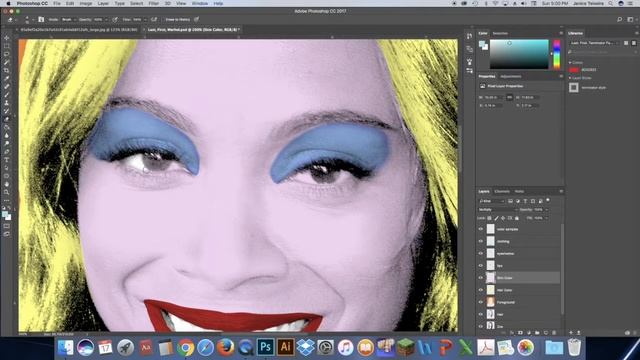Screen dimensions: 640x360
Task: Open the Filter menu
Action: [153, 3]
